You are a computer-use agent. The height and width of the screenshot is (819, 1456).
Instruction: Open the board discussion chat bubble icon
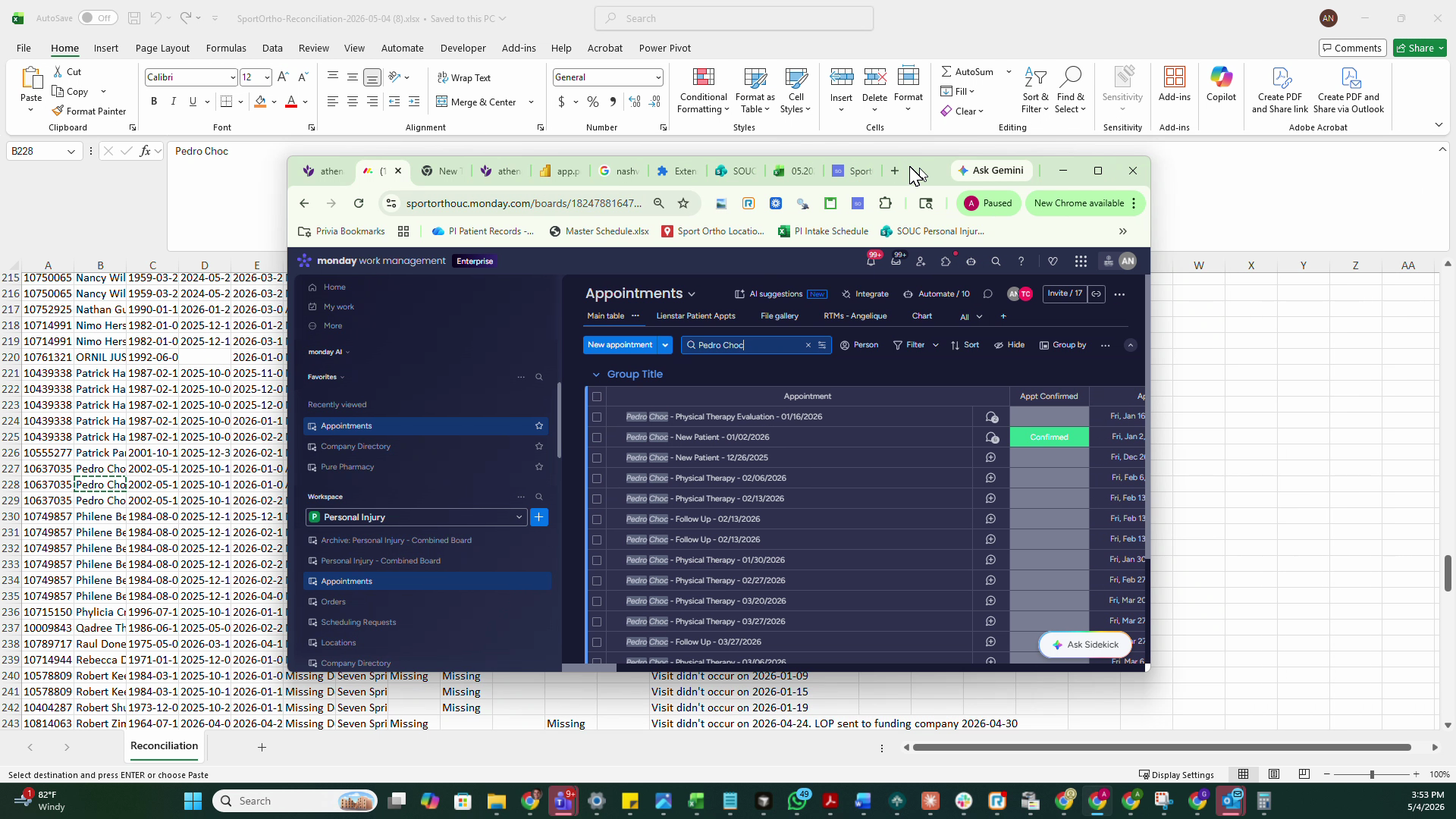point(987,294)
